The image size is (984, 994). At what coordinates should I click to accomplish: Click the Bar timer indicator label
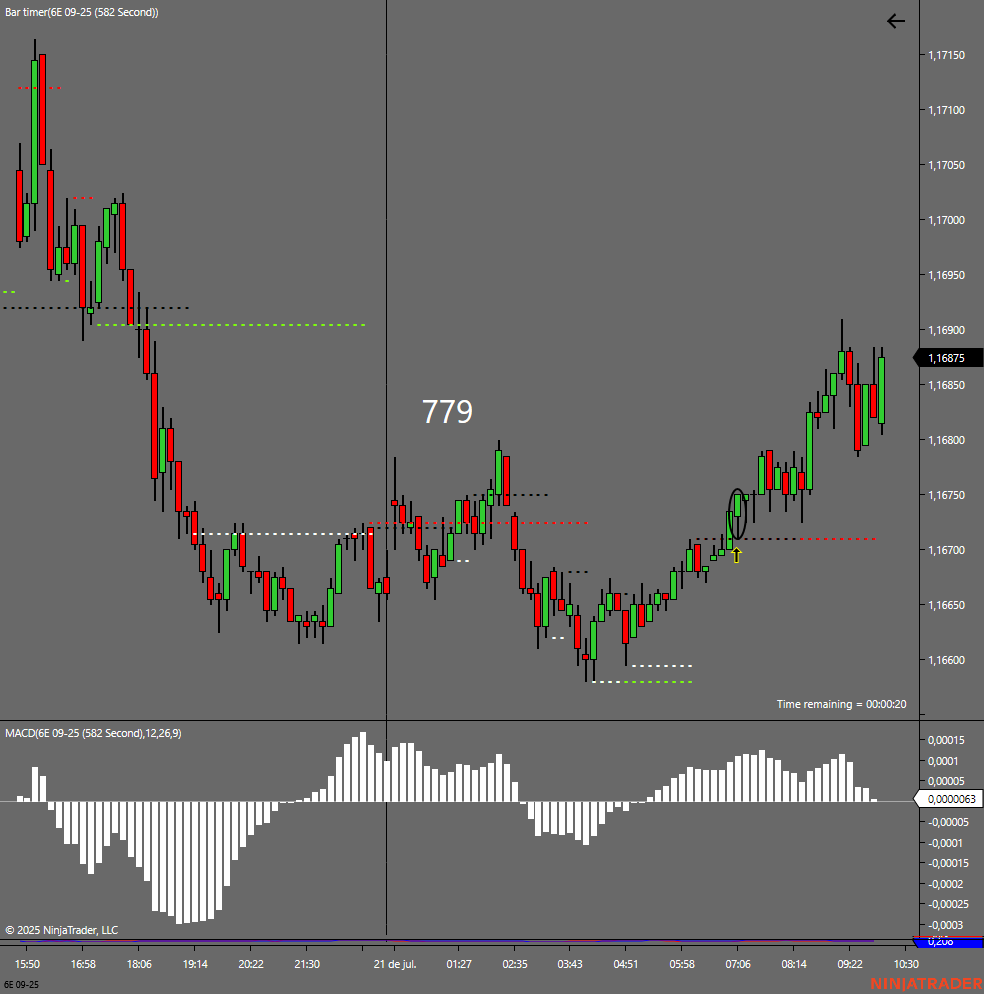point(82,12)
